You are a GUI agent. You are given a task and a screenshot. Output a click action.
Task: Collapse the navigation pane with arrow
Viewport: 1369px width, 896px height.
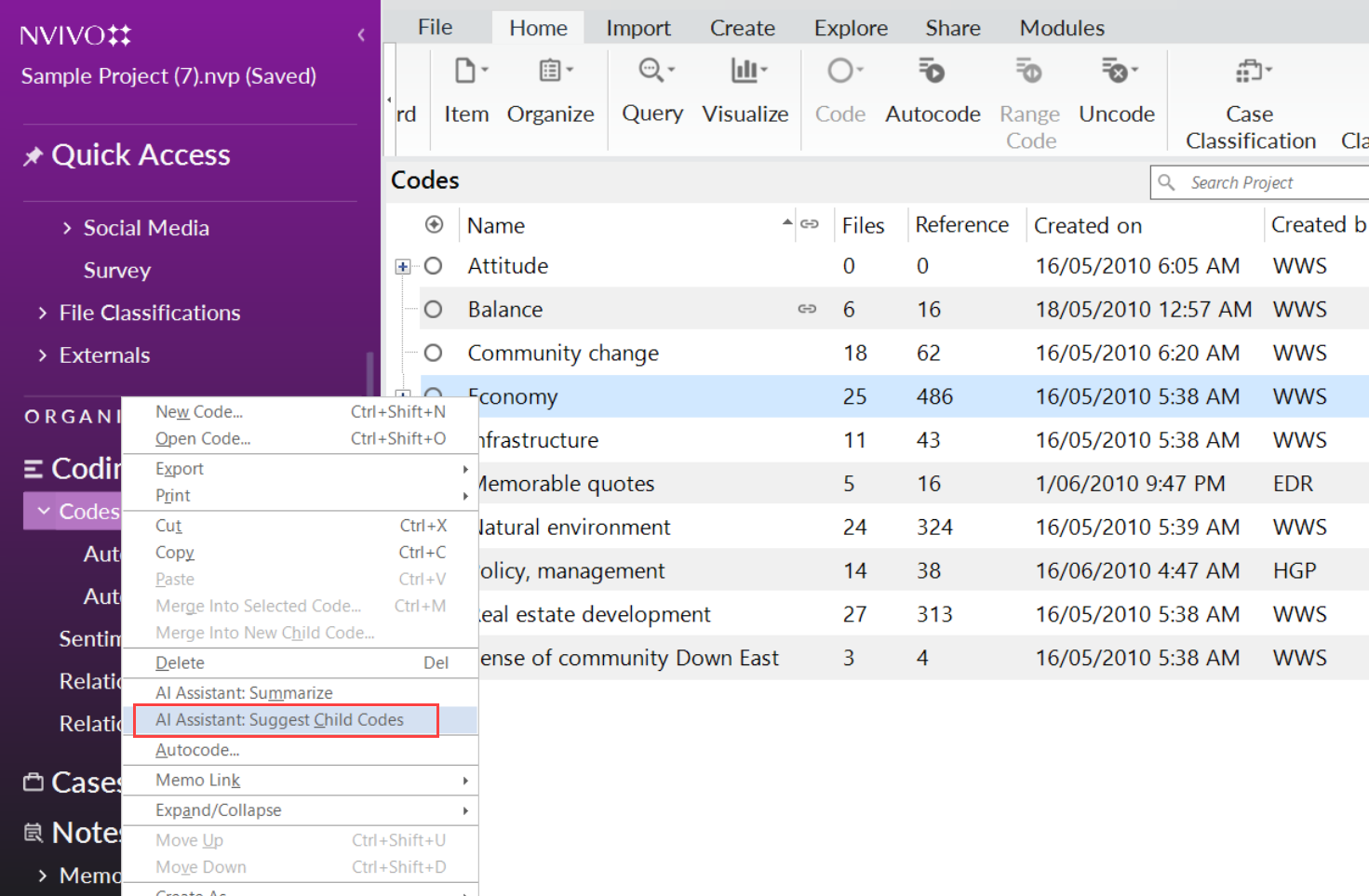pyautogui.click(x=361, y=35)
